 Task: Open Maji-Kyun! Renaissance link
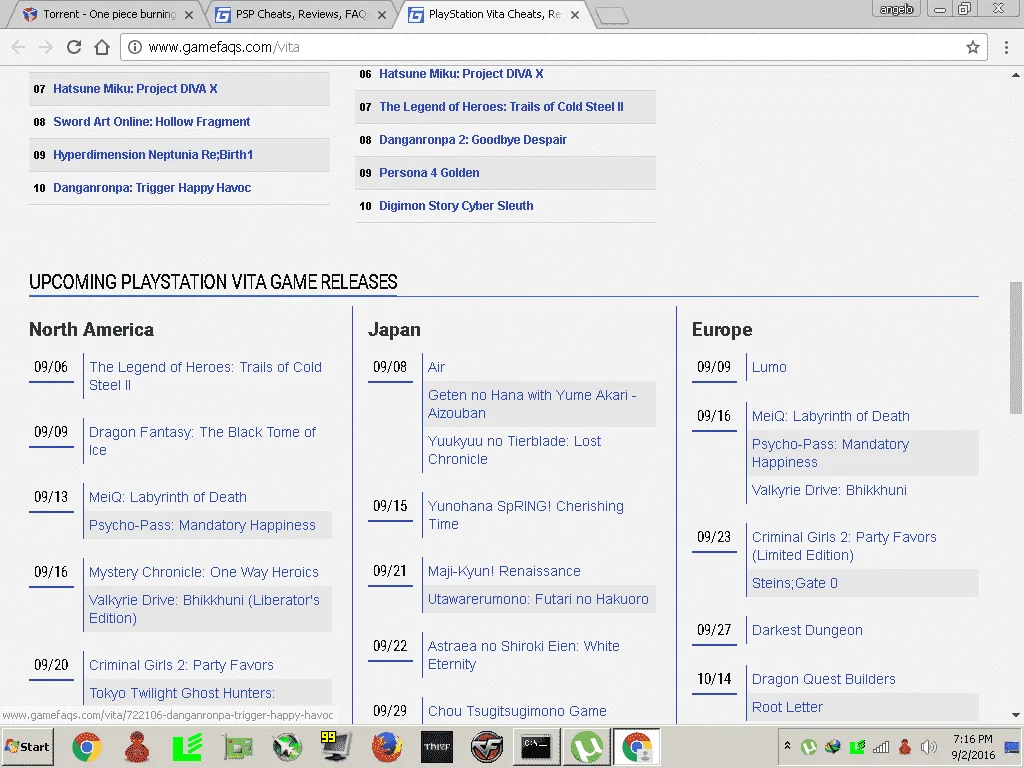pyautogui.click(x=504, y=571)
